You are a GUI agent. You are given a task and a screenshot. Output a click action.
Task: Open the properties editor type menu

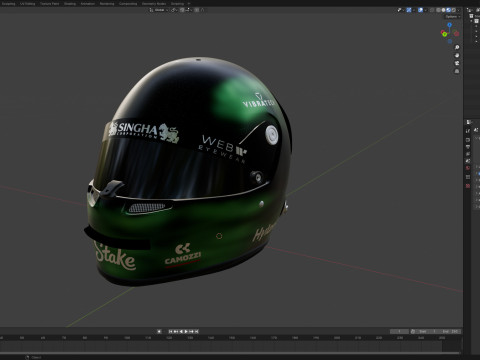click(469, 122)
